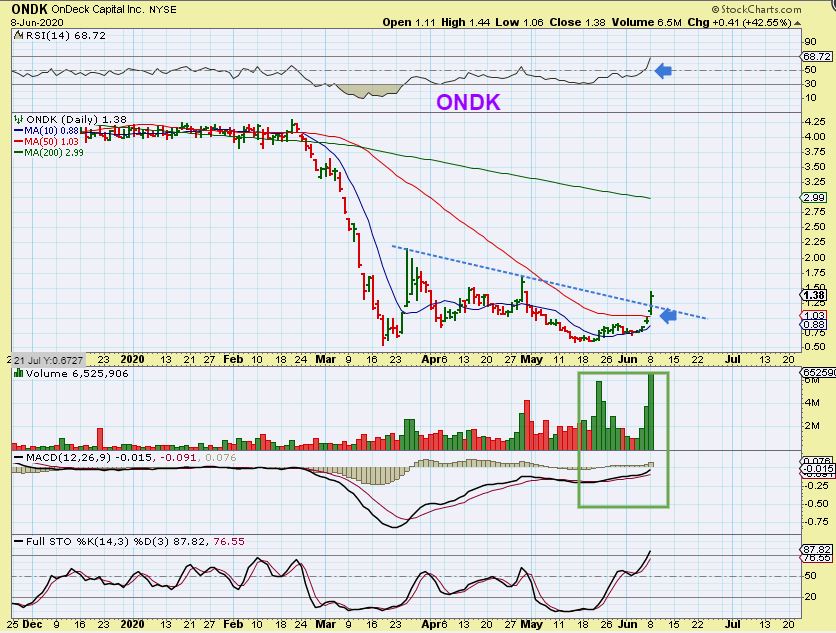Click the Open 1.11 value
The height and width of the screenshot is (633, 836).
pos(409,22)
